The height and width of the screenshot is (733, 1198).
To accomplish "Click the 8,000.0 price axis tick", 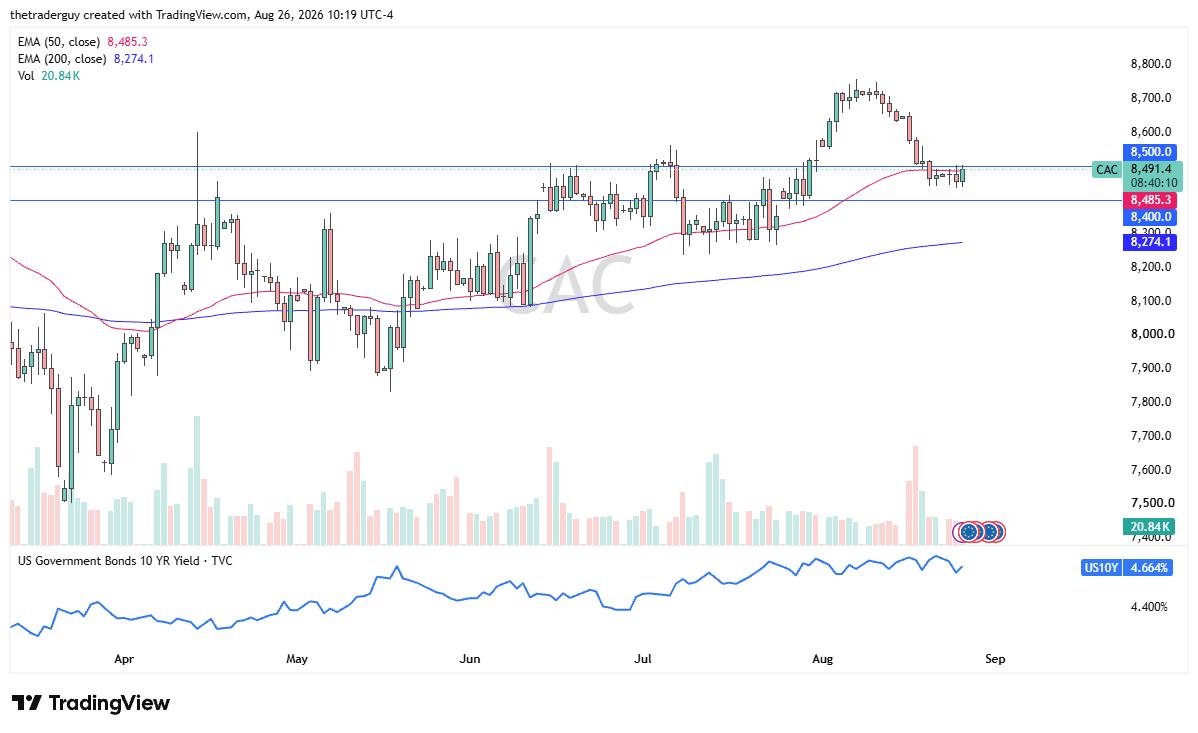I will [x=1151, y=334].
